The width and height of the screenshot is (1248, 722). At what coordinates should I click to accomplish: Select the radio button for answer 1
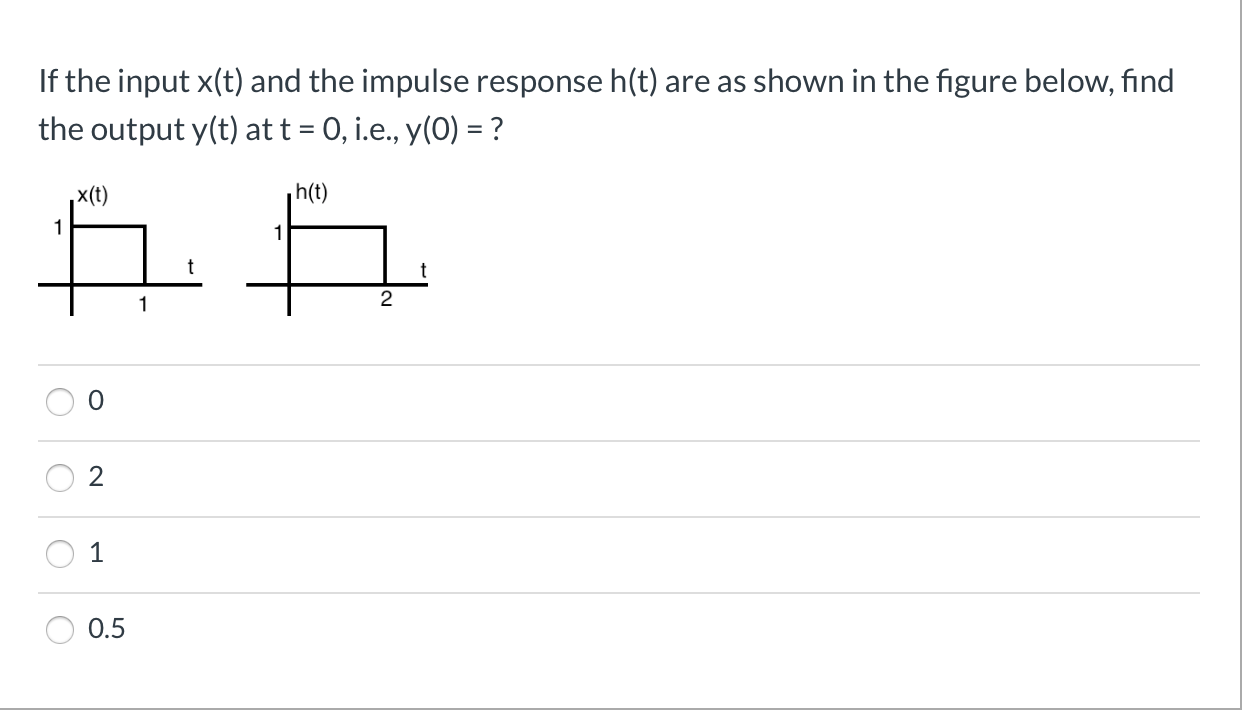(59, 553)
